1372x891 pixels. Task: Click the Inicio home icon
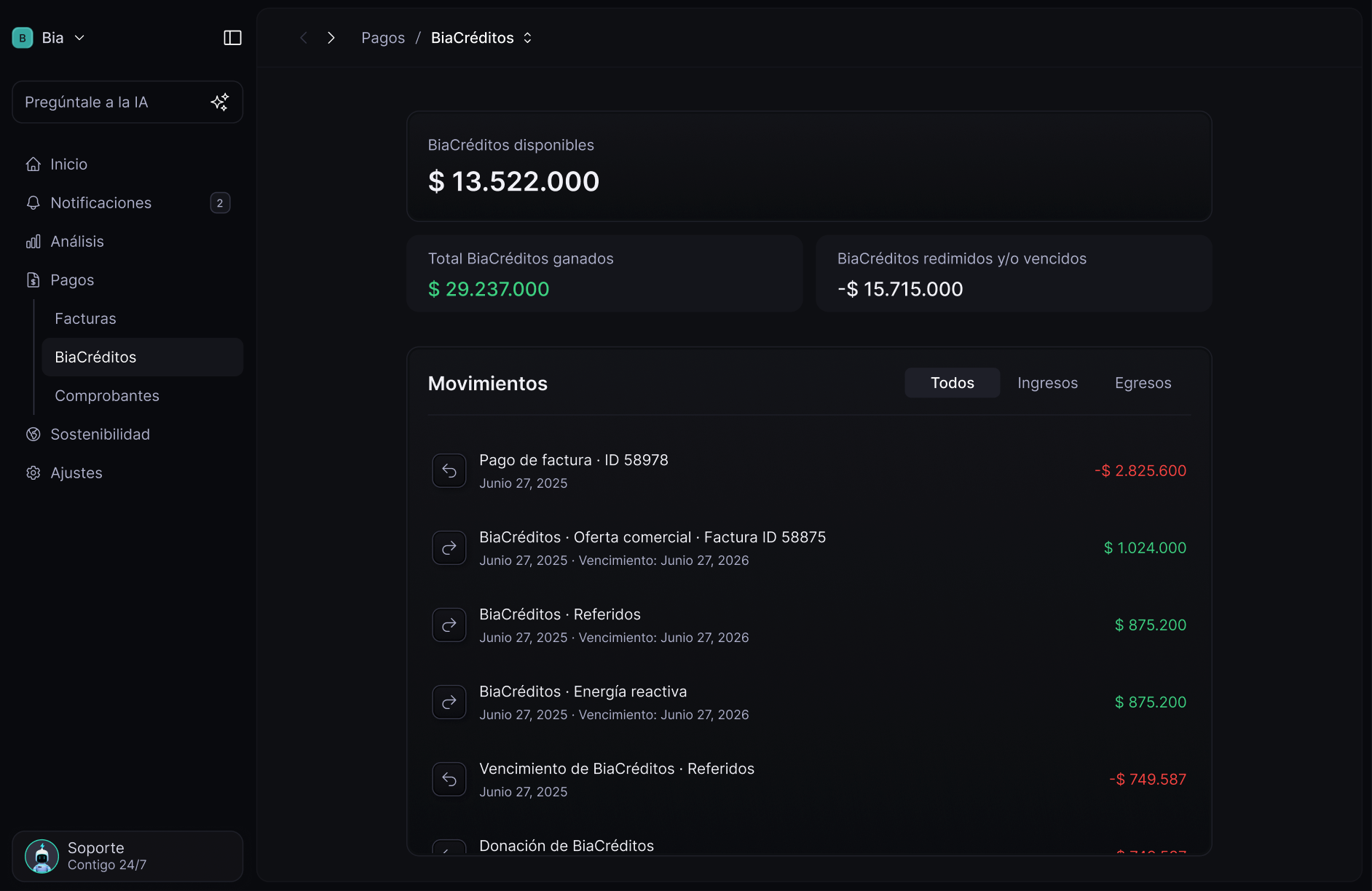point(33,165)
